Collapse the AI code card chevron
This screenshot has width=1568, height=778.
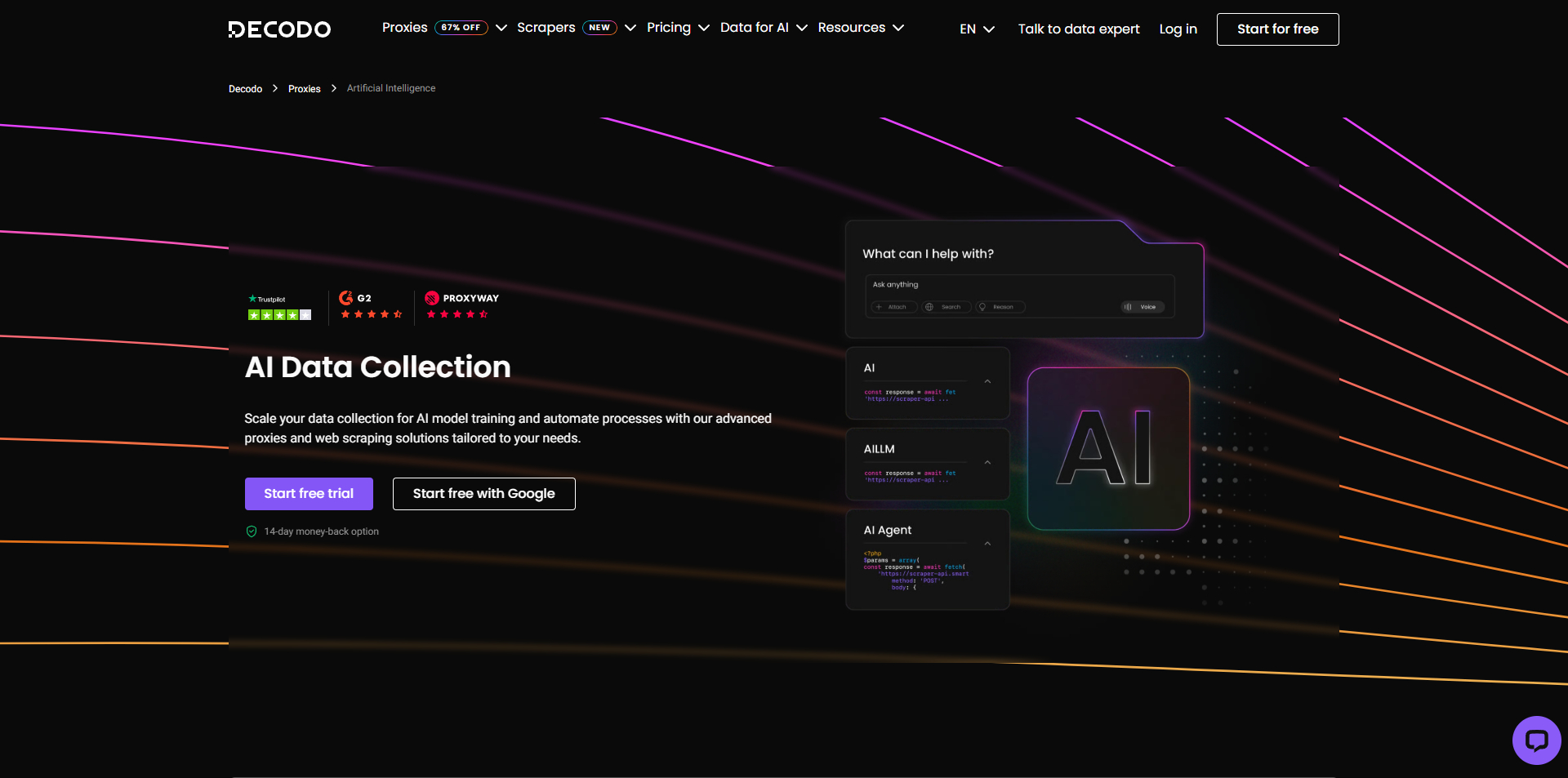tap(987, 382)
